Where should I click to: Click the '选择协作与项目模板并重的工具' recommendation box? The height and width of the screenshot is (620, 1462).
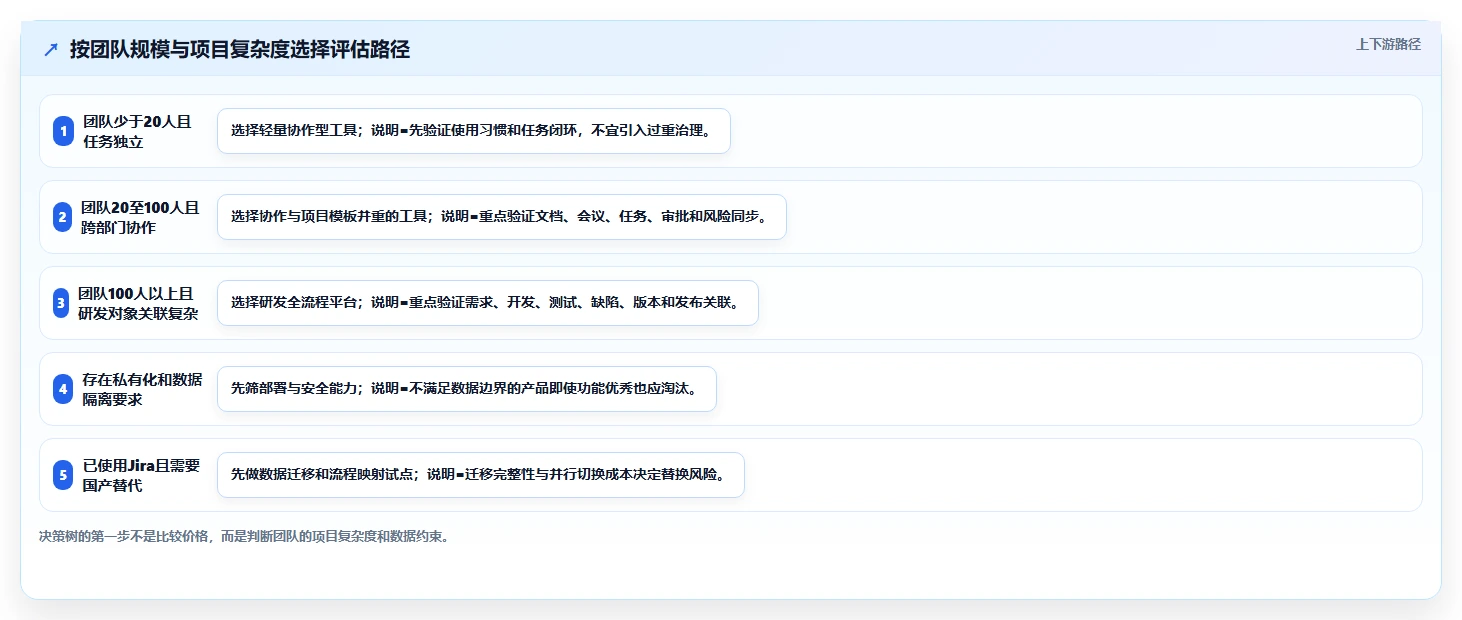point(502,217)
